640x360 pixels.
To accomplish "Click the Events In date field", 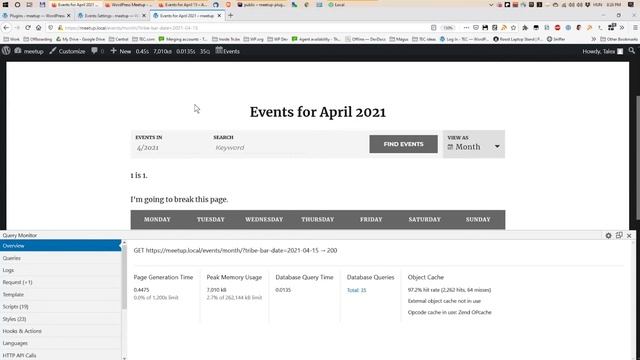I will point(169,148).
